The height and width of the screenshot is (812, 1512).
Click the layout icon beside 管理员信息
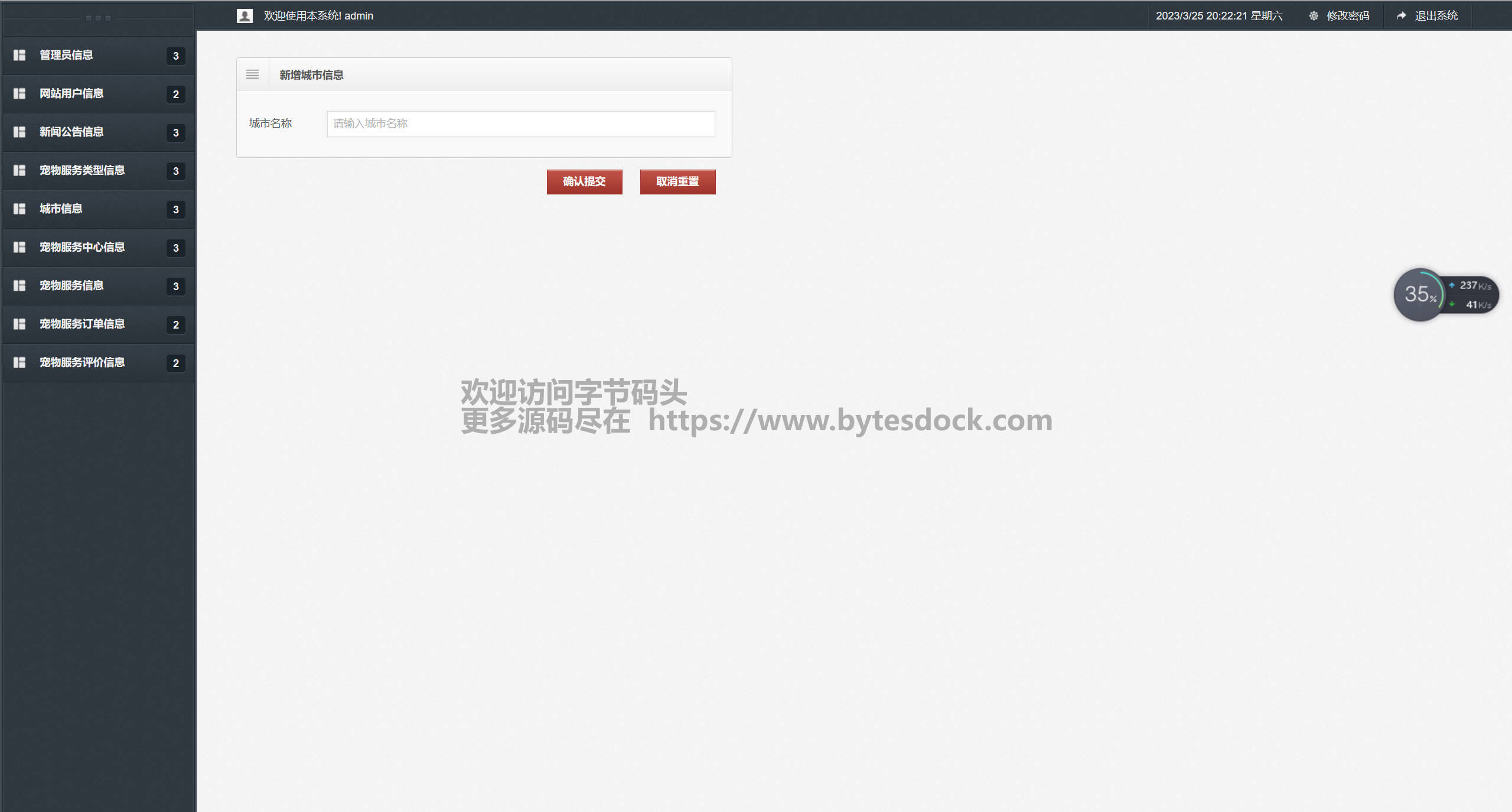tap(19, 55)
